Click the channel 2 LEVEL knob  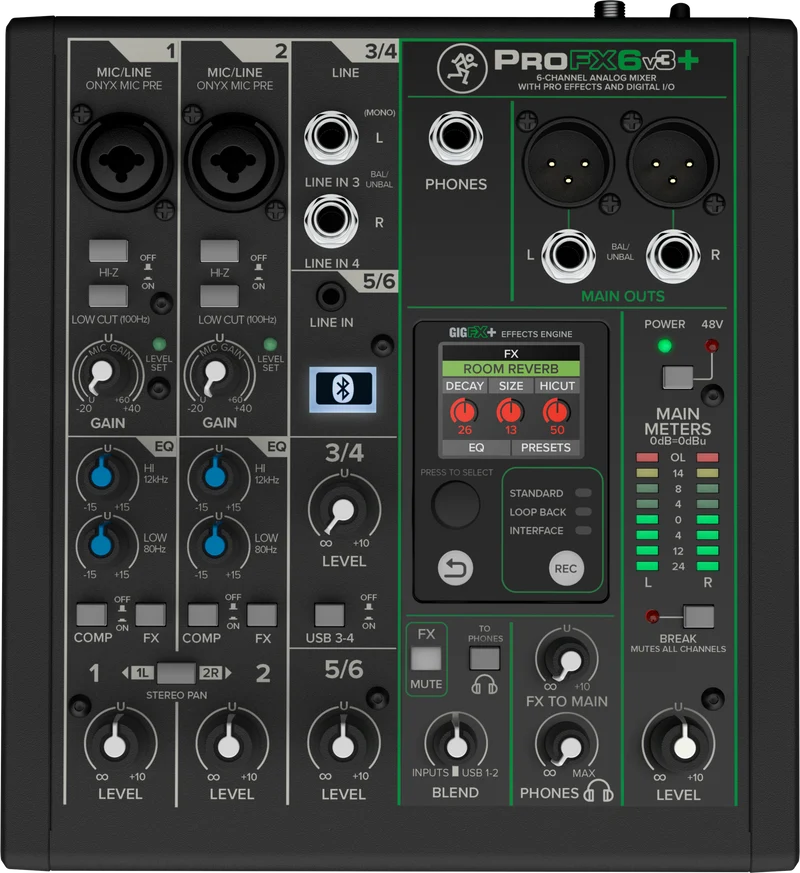tap(229, 744)
